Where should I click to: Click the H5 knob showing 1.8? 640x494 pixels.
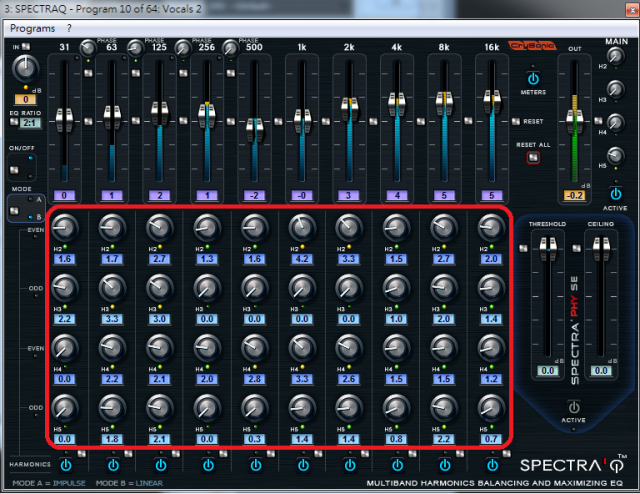coord(112,408)
